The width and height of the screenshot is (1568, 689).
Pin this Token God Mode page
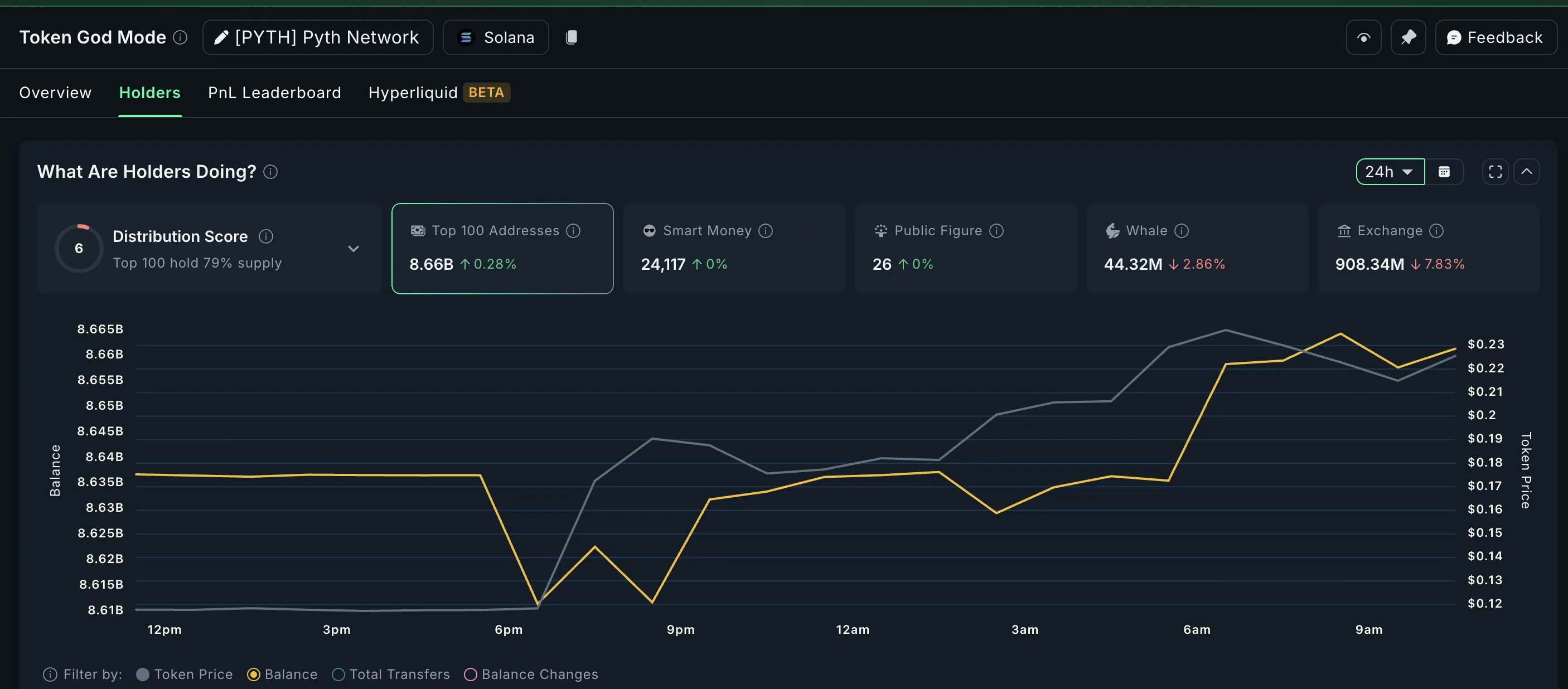click(1408, 37)
